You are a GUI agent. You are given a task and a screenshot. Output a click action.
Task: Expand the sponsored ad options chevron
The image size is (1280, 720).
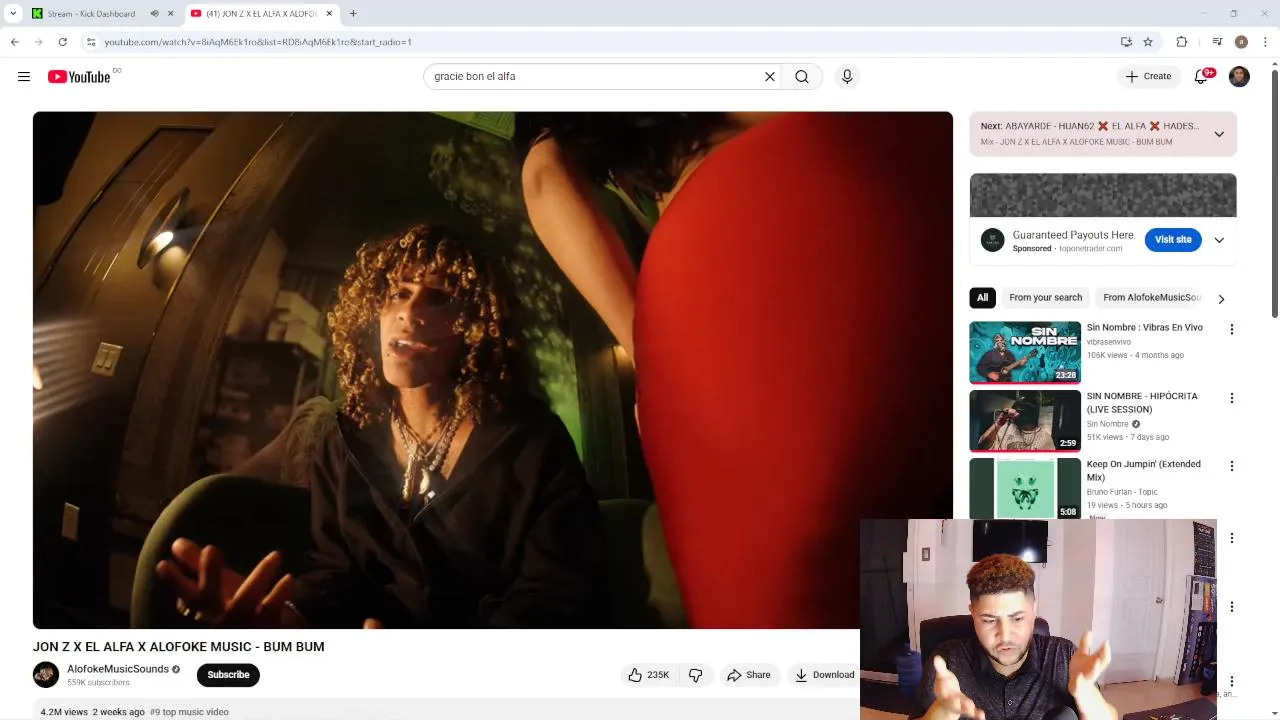pyautogui.click(x=1219, y=240)
